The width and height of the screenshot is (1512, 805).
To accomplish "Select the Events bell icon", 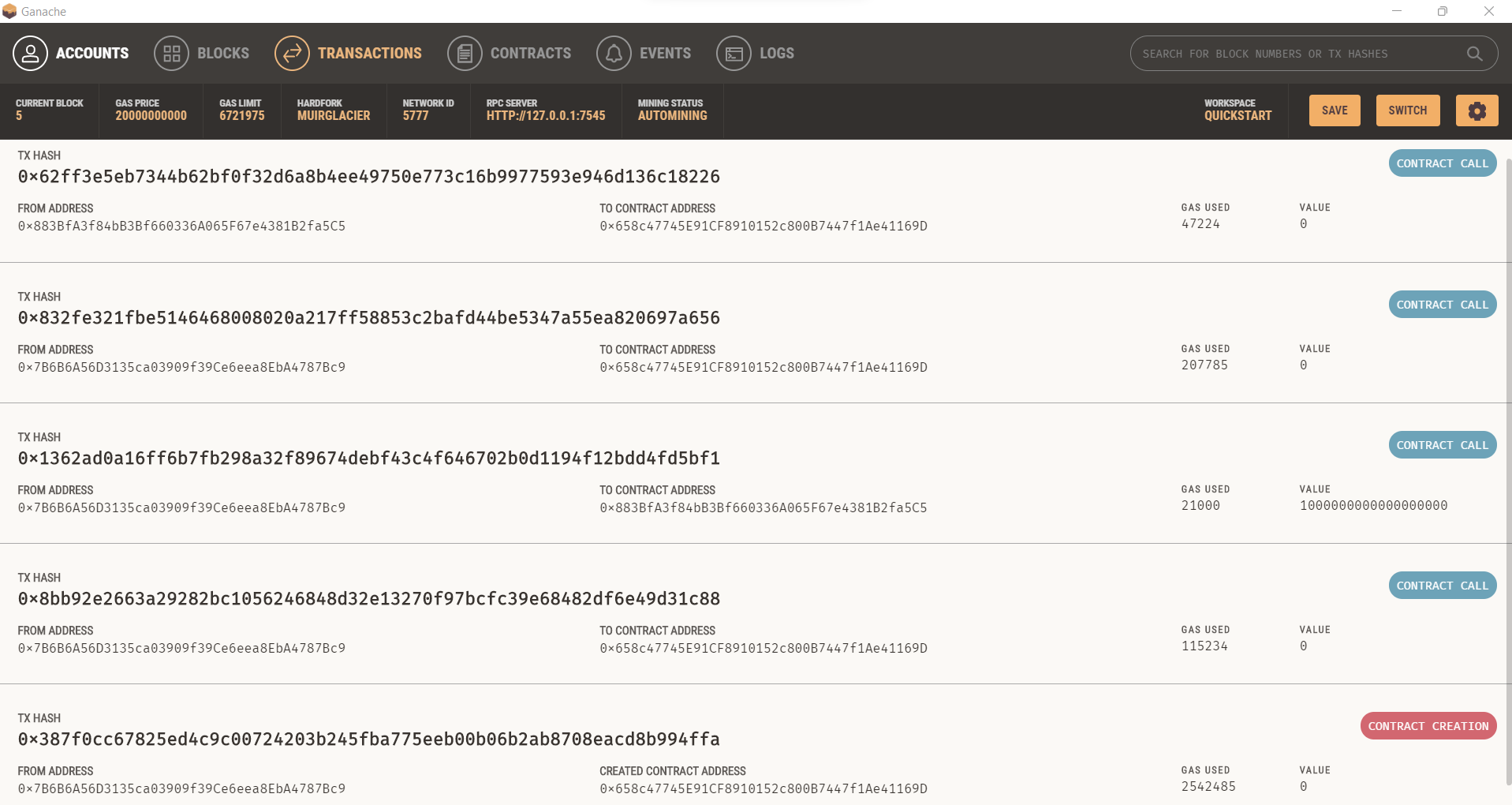I will tap(614, 53).
